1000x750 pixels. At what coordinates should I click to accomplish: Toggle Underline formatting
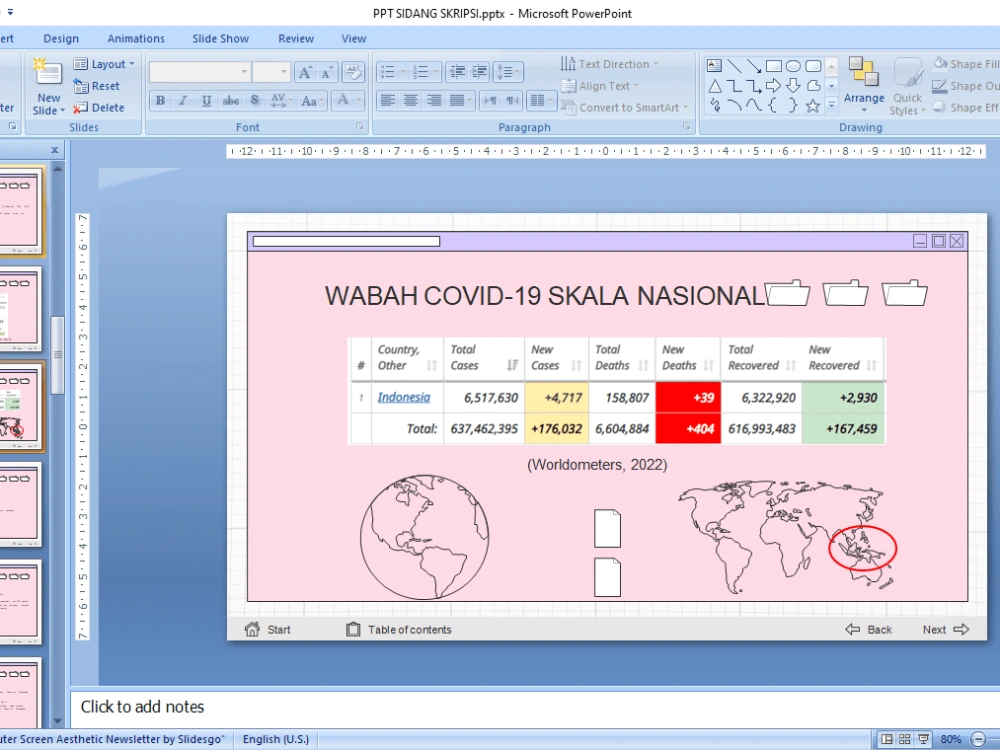(x=206, y=100)
